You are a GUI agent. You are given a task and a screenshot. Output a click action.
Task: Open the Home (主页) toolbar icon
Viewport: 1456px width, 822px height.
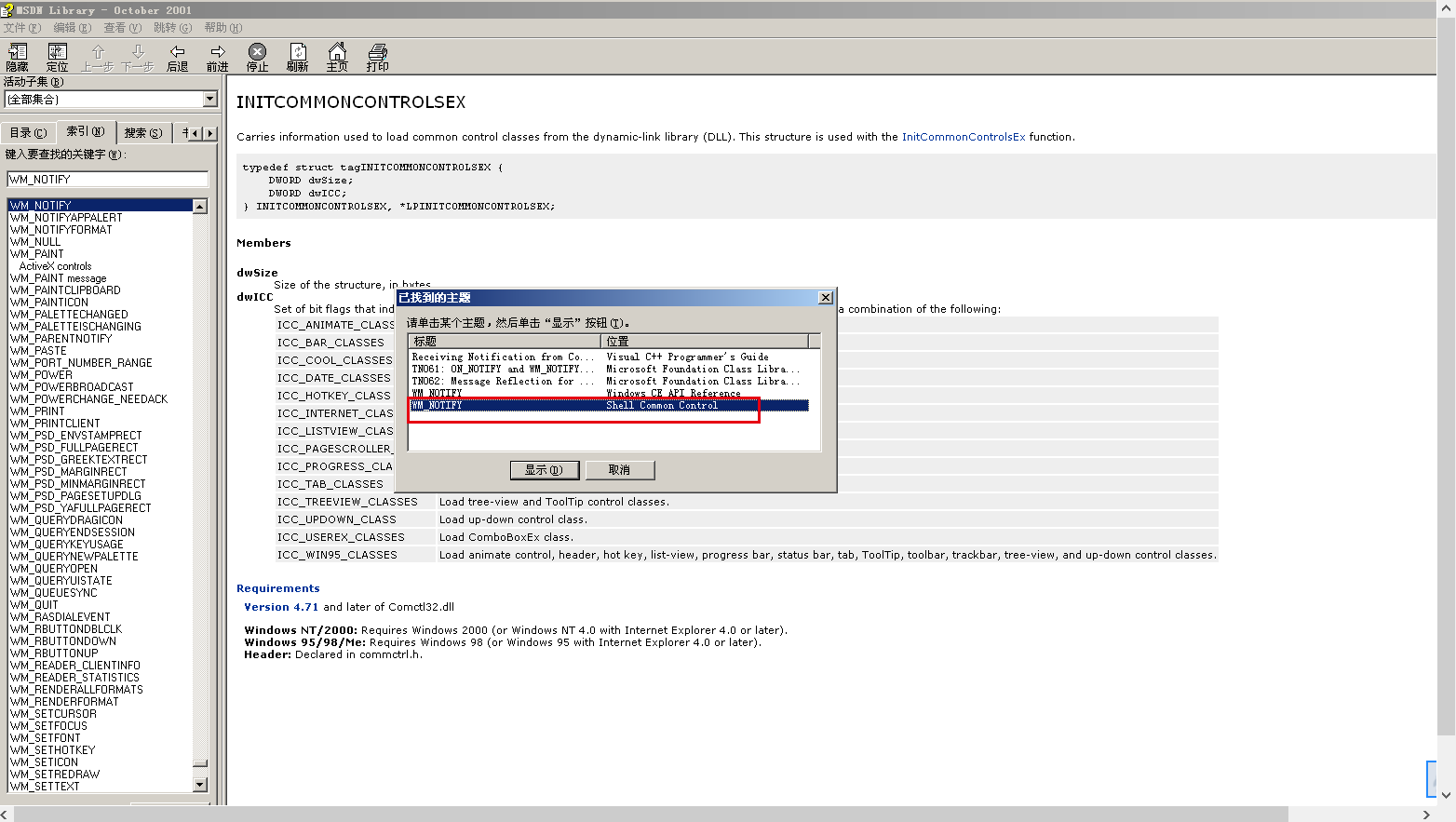337,57
